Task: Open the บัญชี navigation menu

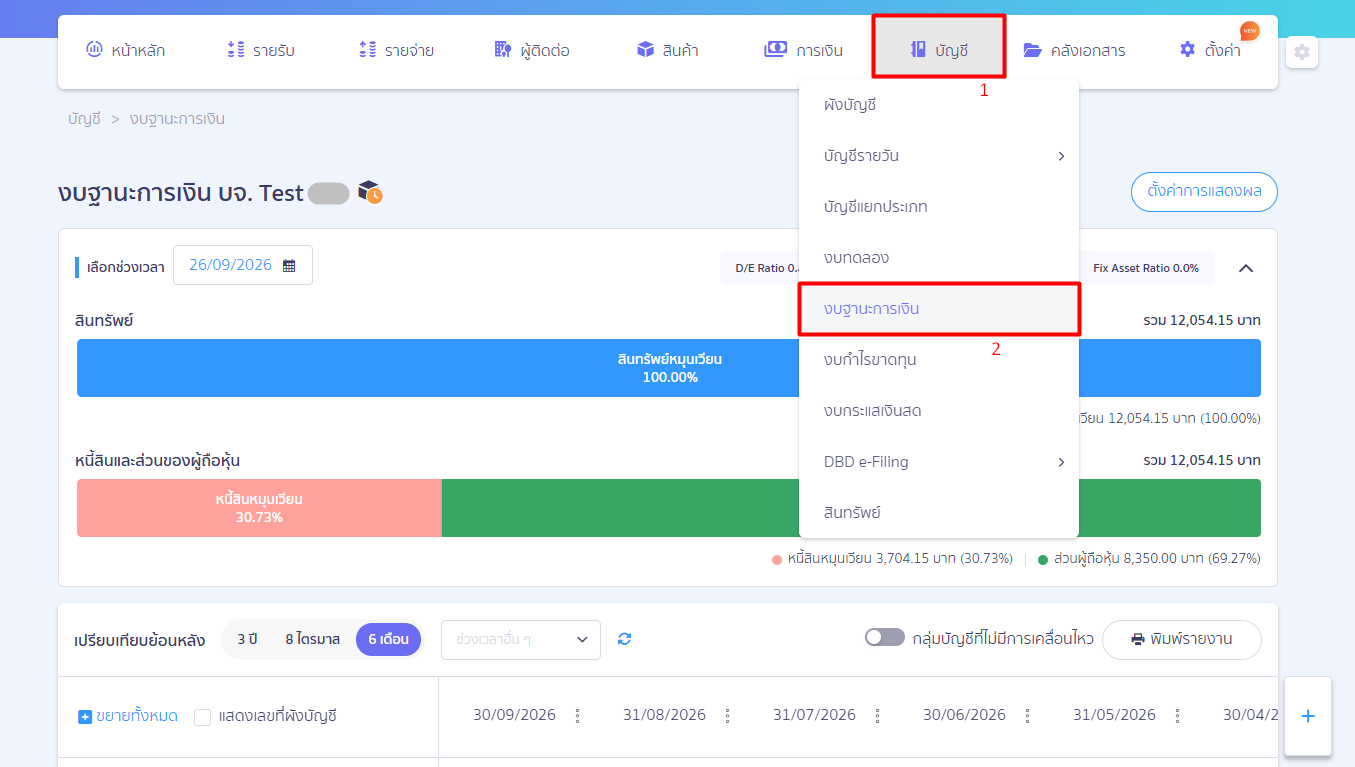Action: point(939,49)
